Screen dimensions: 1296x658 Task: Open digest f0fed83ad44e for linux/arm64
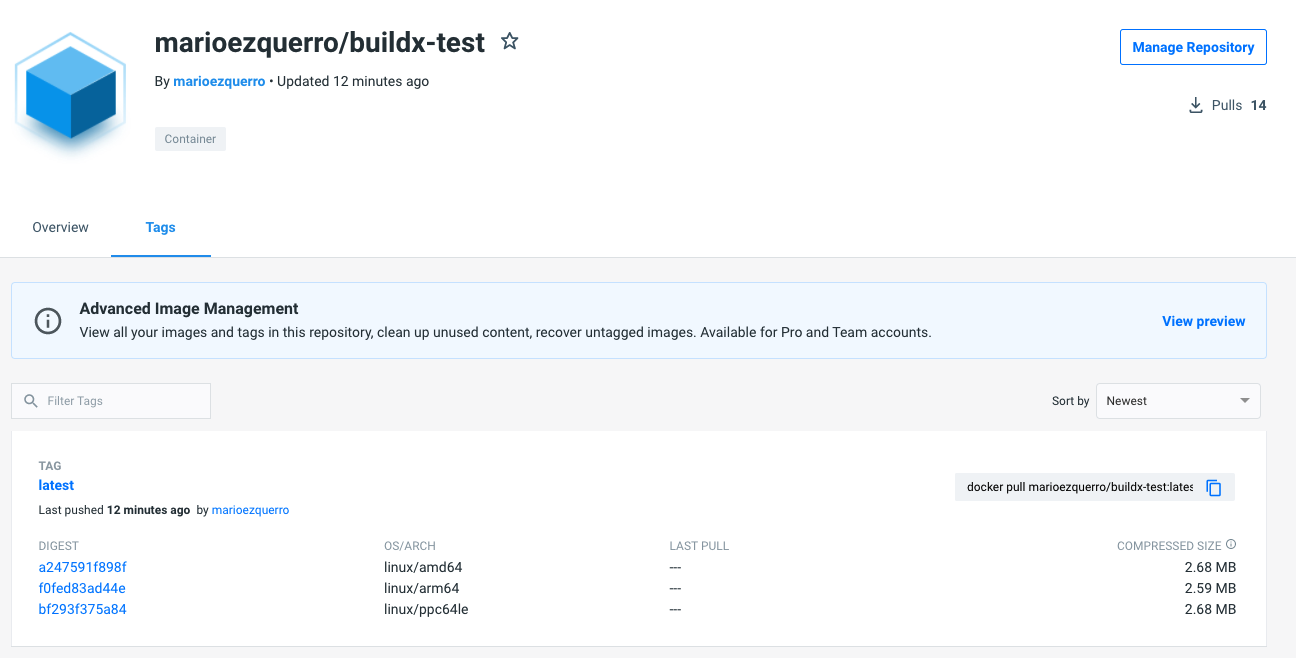(x=82, y=588)
